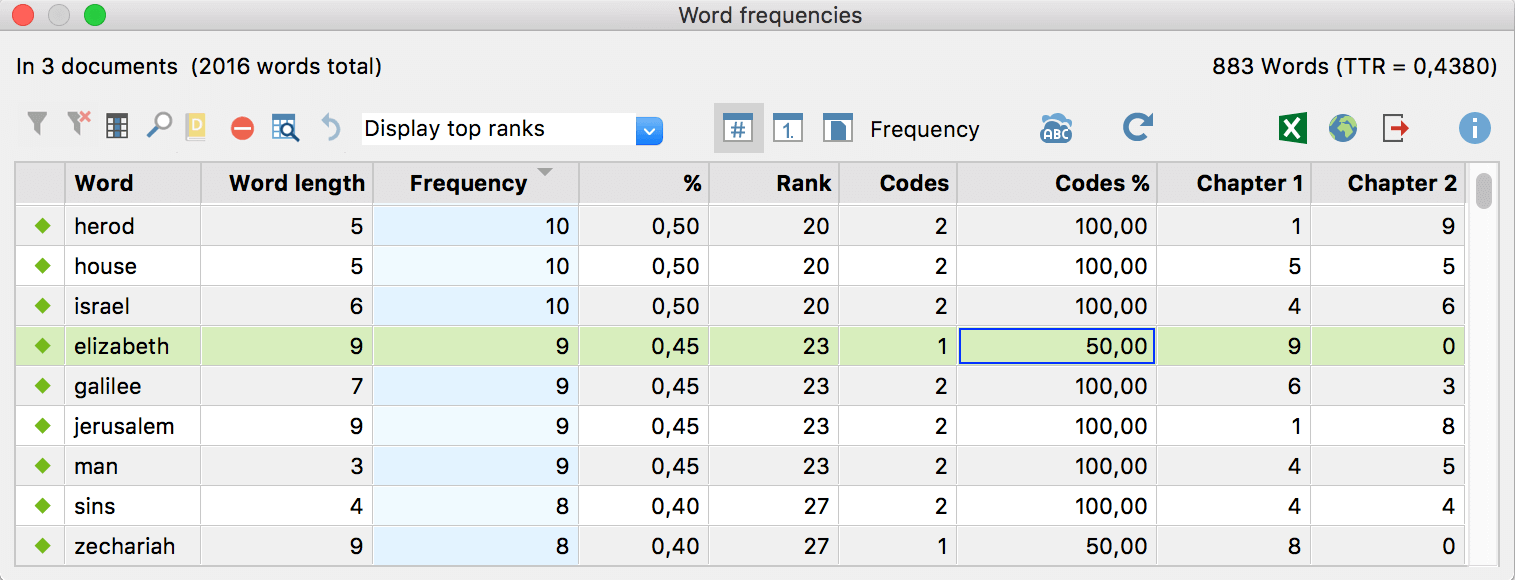Image resolution: width=1515 pixels, height=580 pixels.
Task: Click the Chapter 2 column header
Action: (1388, 183)
